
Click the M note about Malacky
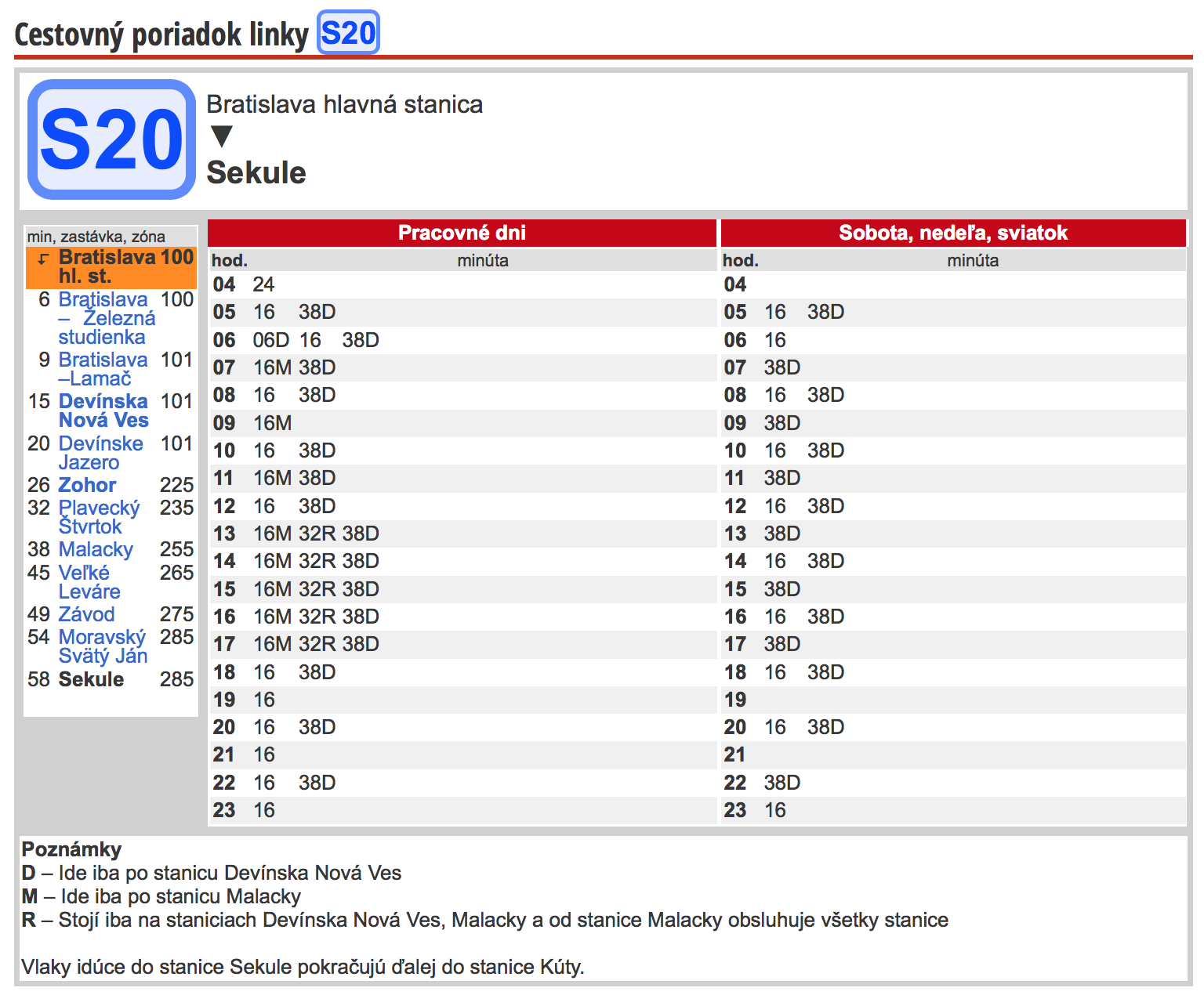[161, 896]
